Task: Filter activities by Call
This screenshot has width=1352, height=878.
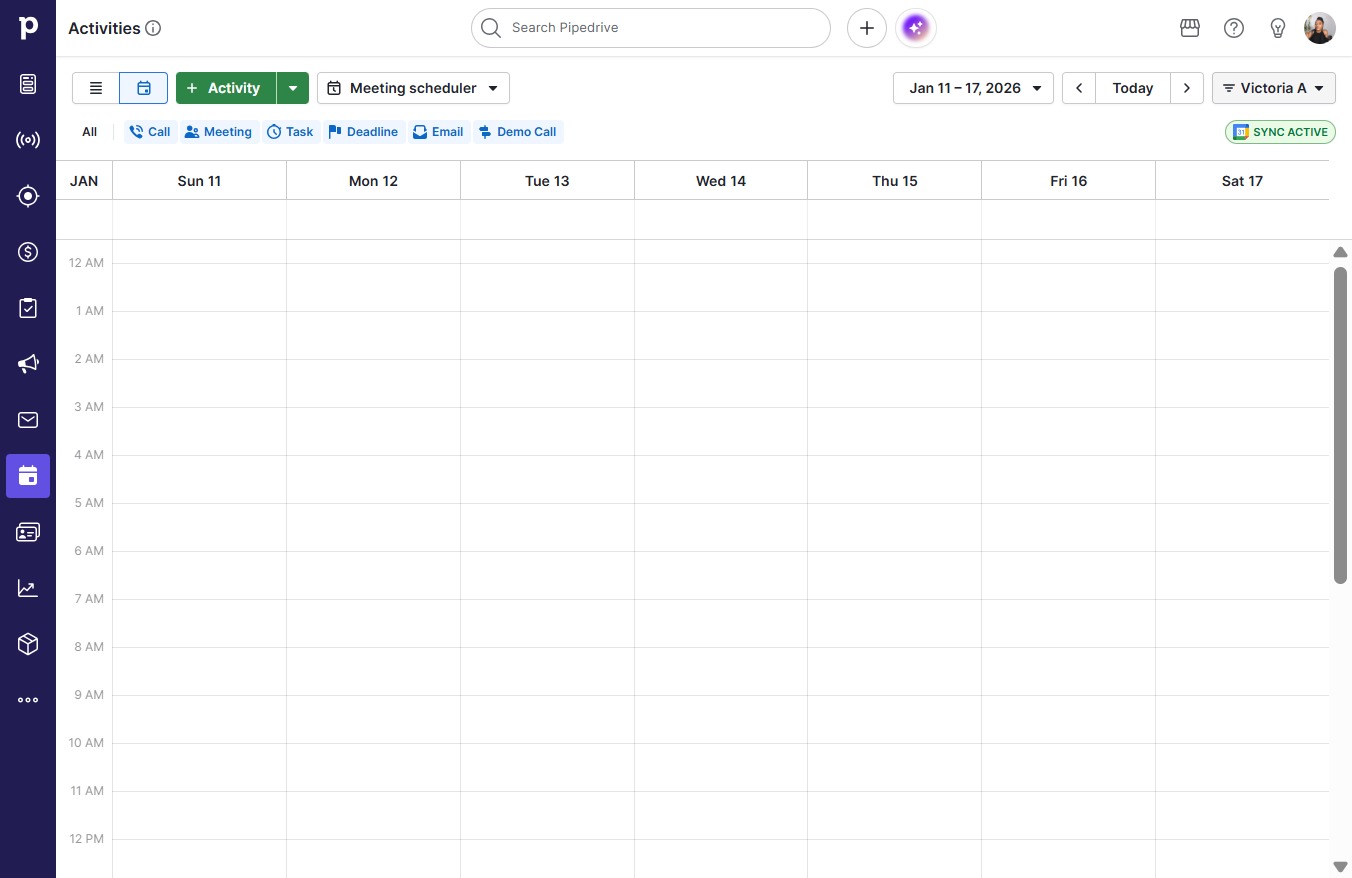Action: point(150,132)
